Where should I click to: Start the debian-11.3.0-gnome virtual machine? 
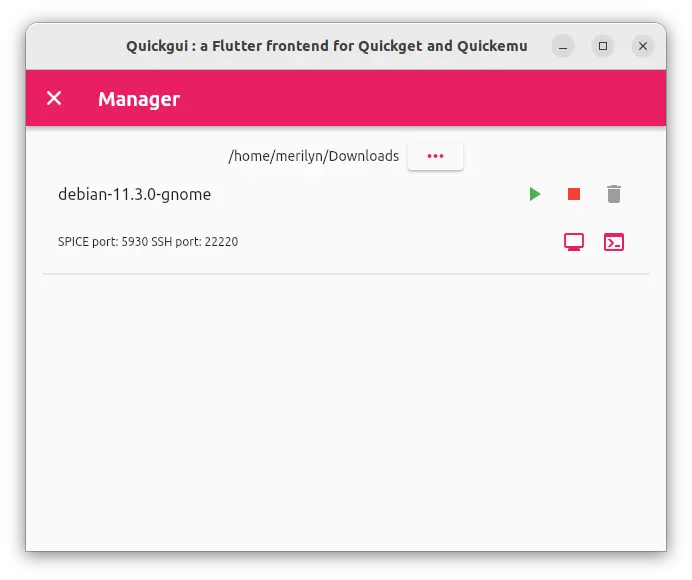tap(534, 194)
